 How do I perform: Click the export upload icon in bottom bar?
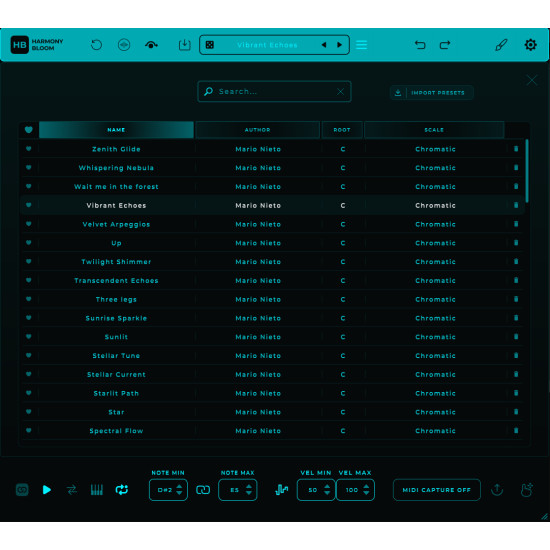coord(497,490)
